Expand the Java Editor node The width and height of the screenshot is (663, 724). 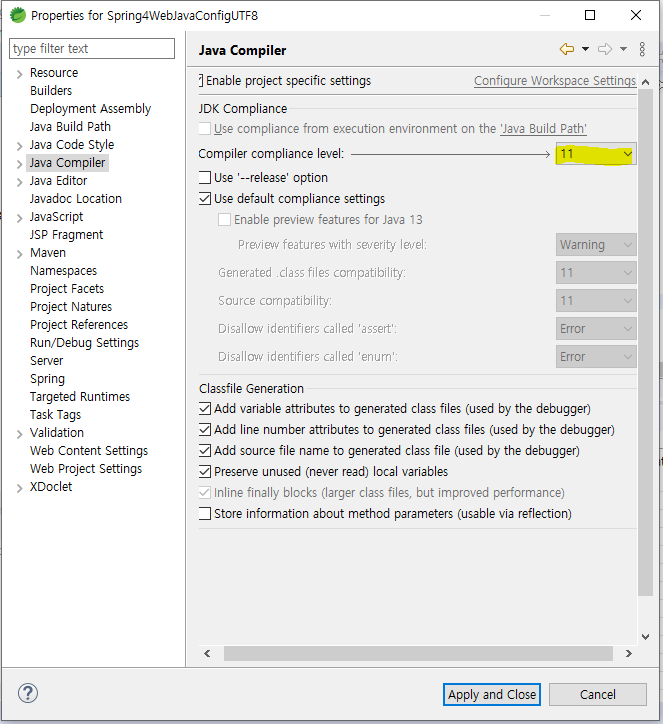[19, 182]
